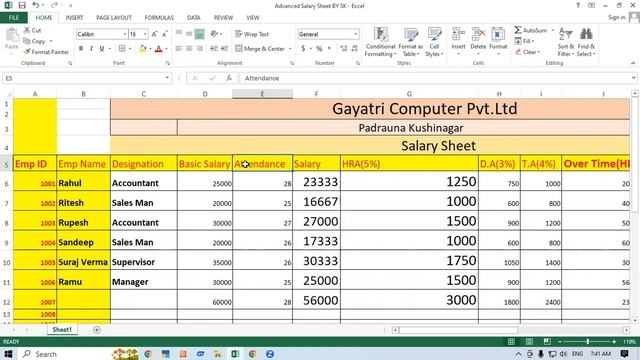Image resolution: width=640 pixels, height=360 pixels.
Task: Open the Windows Start menu
Action: (8, 354)
